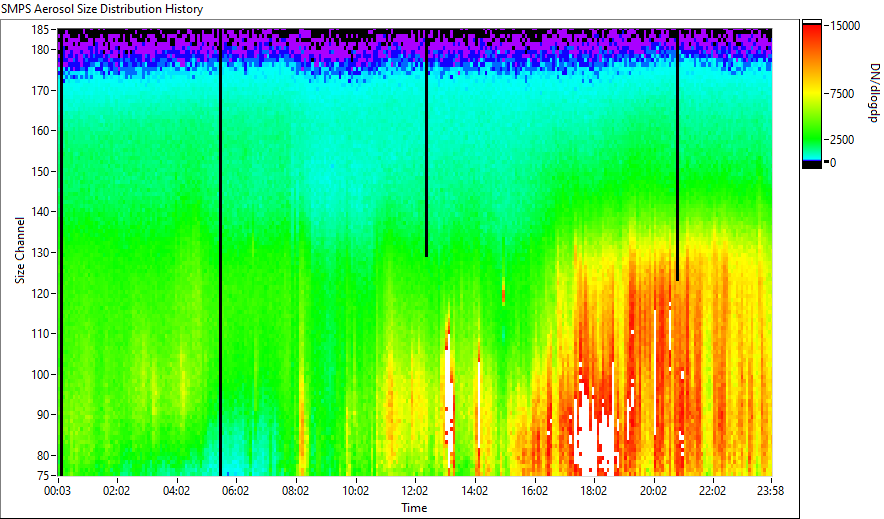Click the 150 tick on the size axis

[x=41, y=172]
